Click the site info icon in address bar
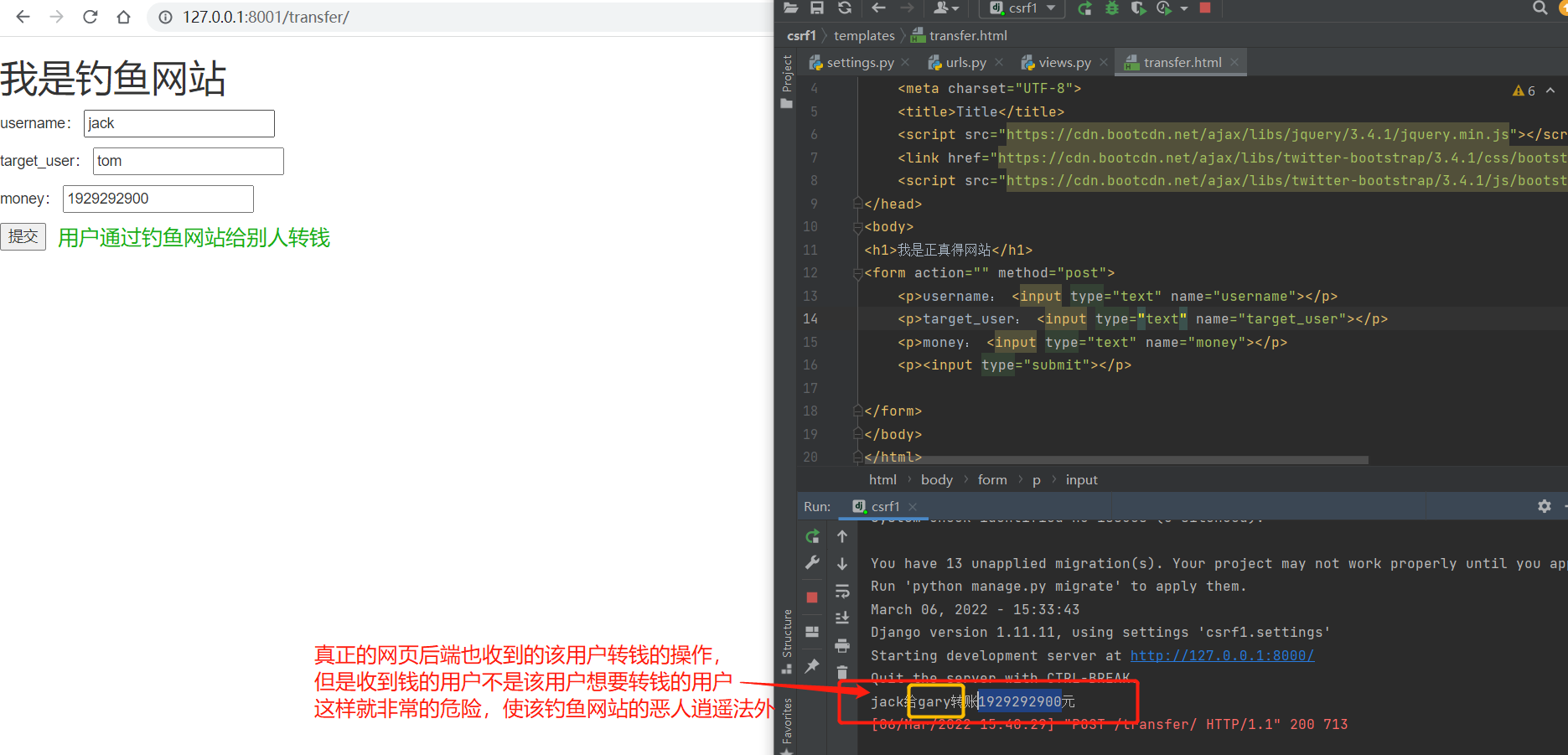The image size is (1568, 755). tap(166, 17)
